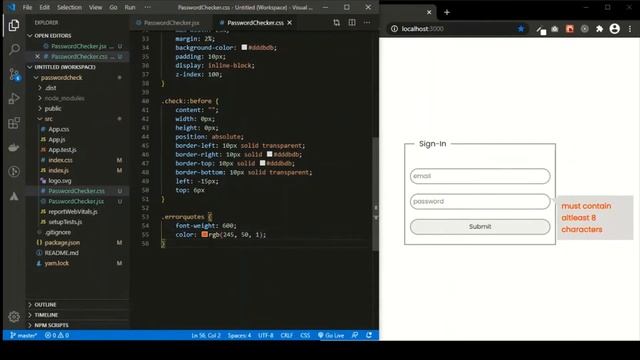Click the color swatch on border-right line
The width and height of the screenshot is (640, 360).
269,154
